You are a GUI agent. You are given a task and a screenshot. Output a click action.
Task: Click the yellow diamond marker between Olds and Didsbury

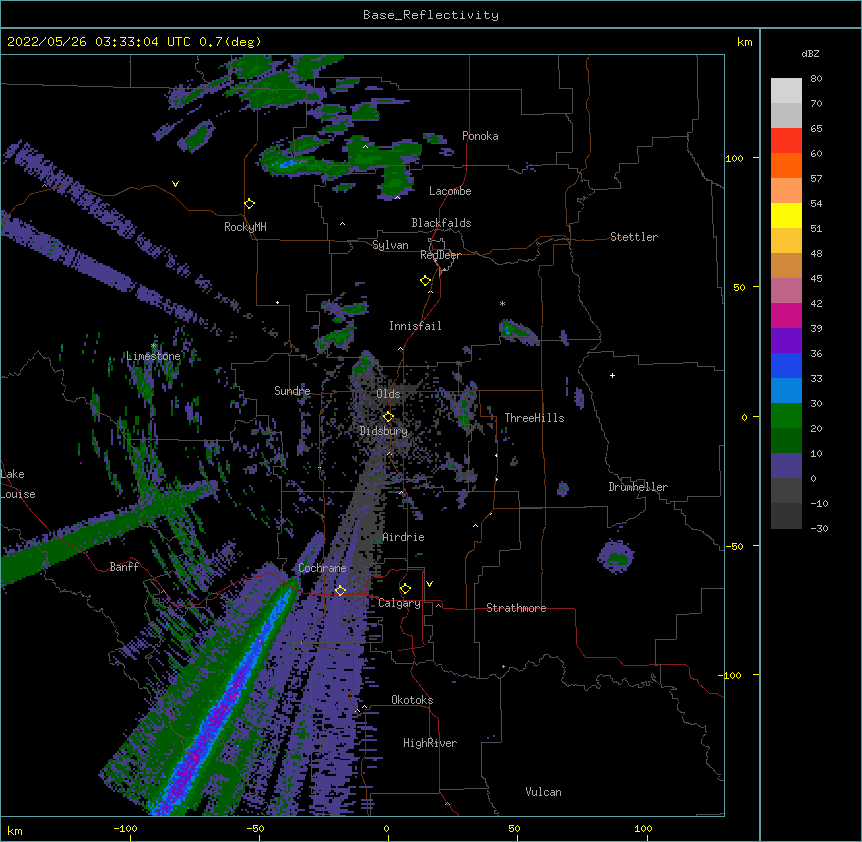(388, 417)
